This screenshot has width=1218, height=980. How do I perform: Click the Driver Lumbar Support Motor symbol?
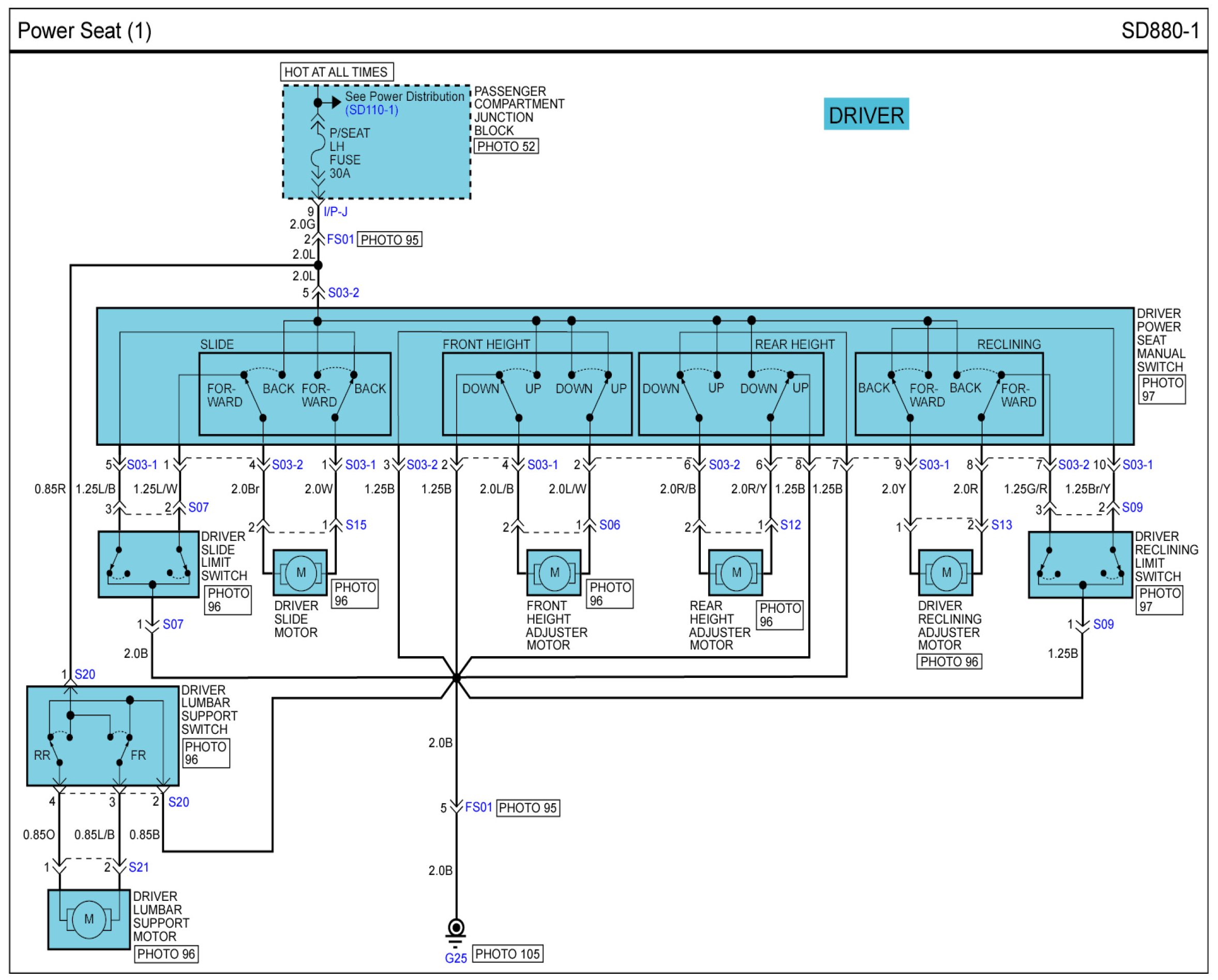(88, 919)
